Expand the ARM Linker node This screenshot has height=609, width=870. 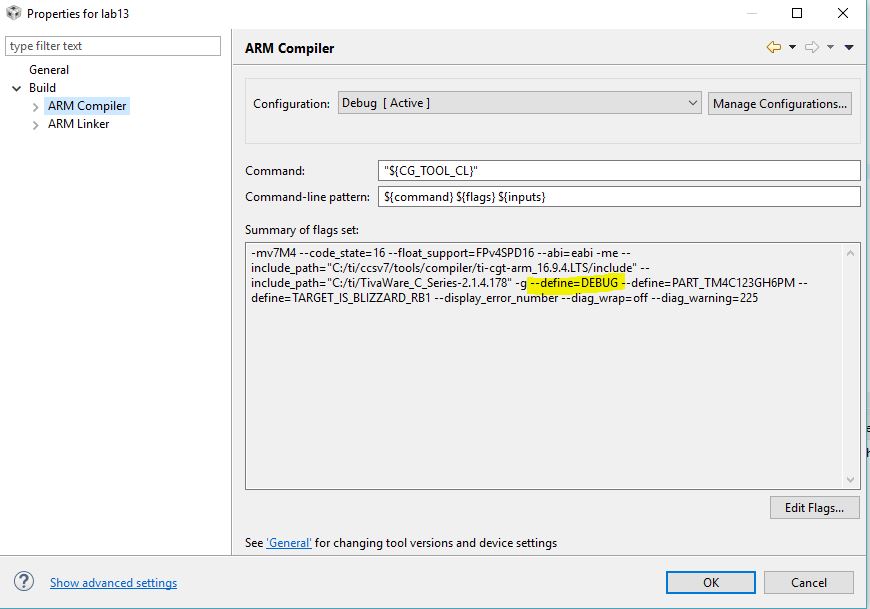pos(36,125)
